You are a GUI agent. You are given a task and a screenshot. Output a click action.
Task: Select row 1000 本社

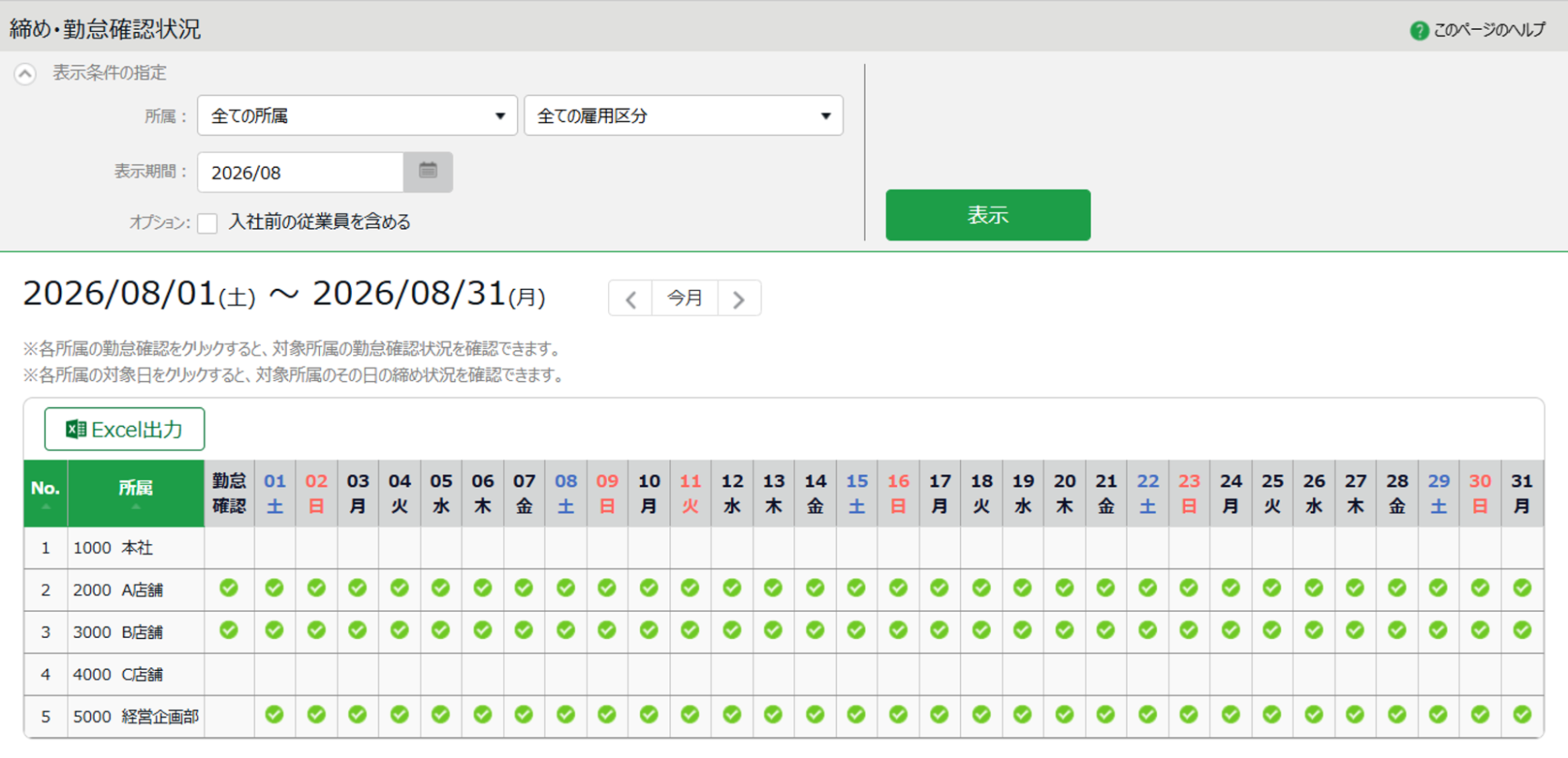pyautogui.click(x=784, y=548)
